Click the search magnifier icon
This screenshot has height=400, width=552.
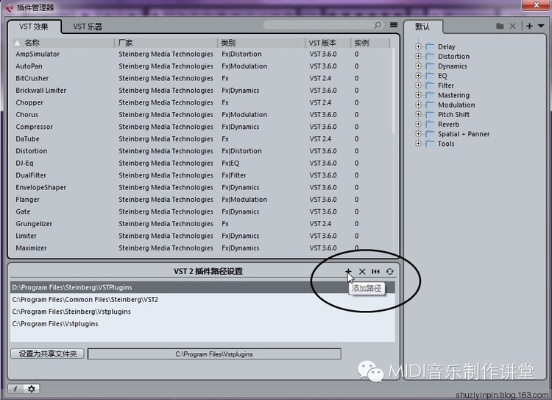point(377,25)
